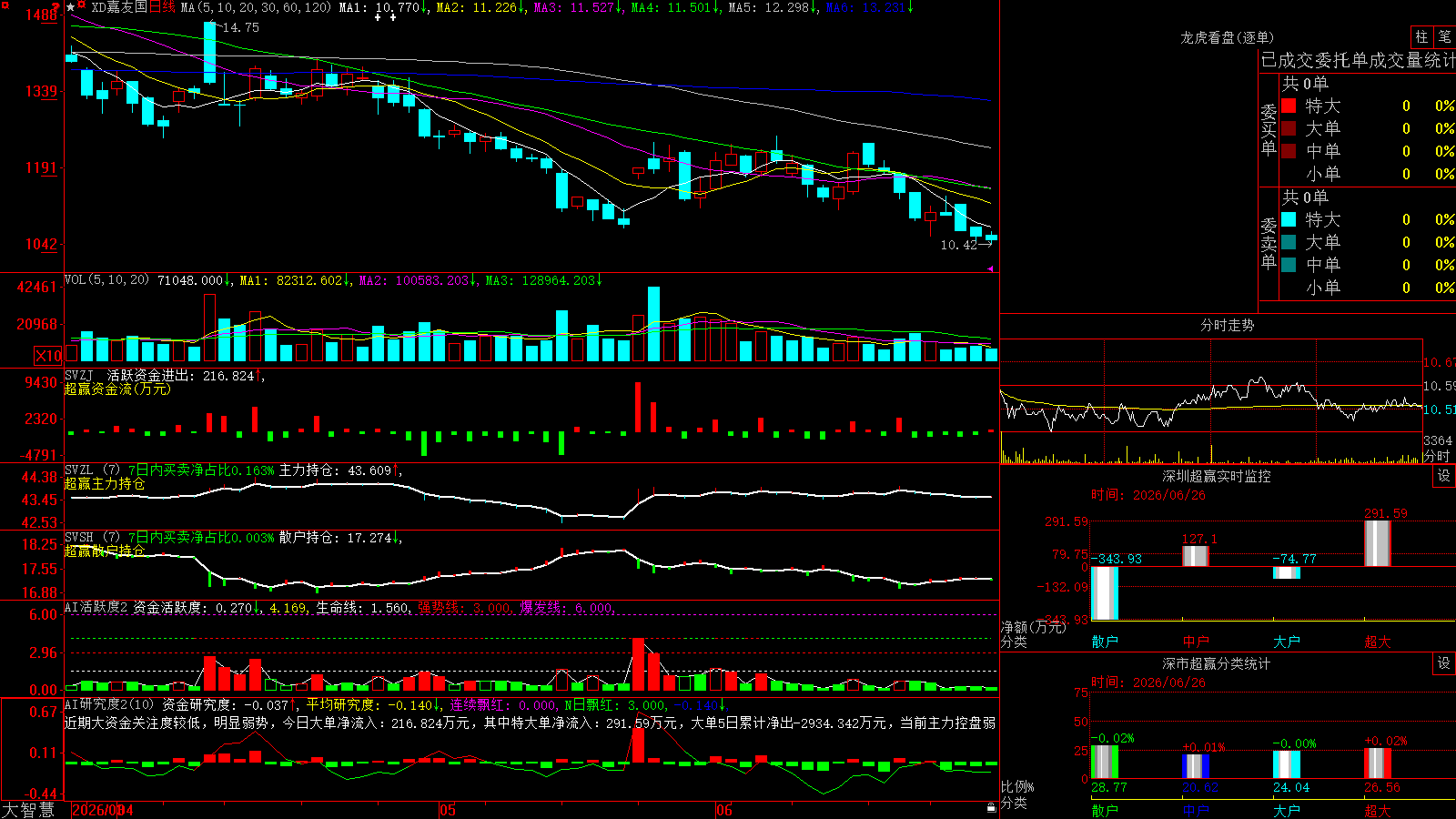Click the 06 month marker on the time axis
This screenshot has height=819, width=1456.
(724, 810)
